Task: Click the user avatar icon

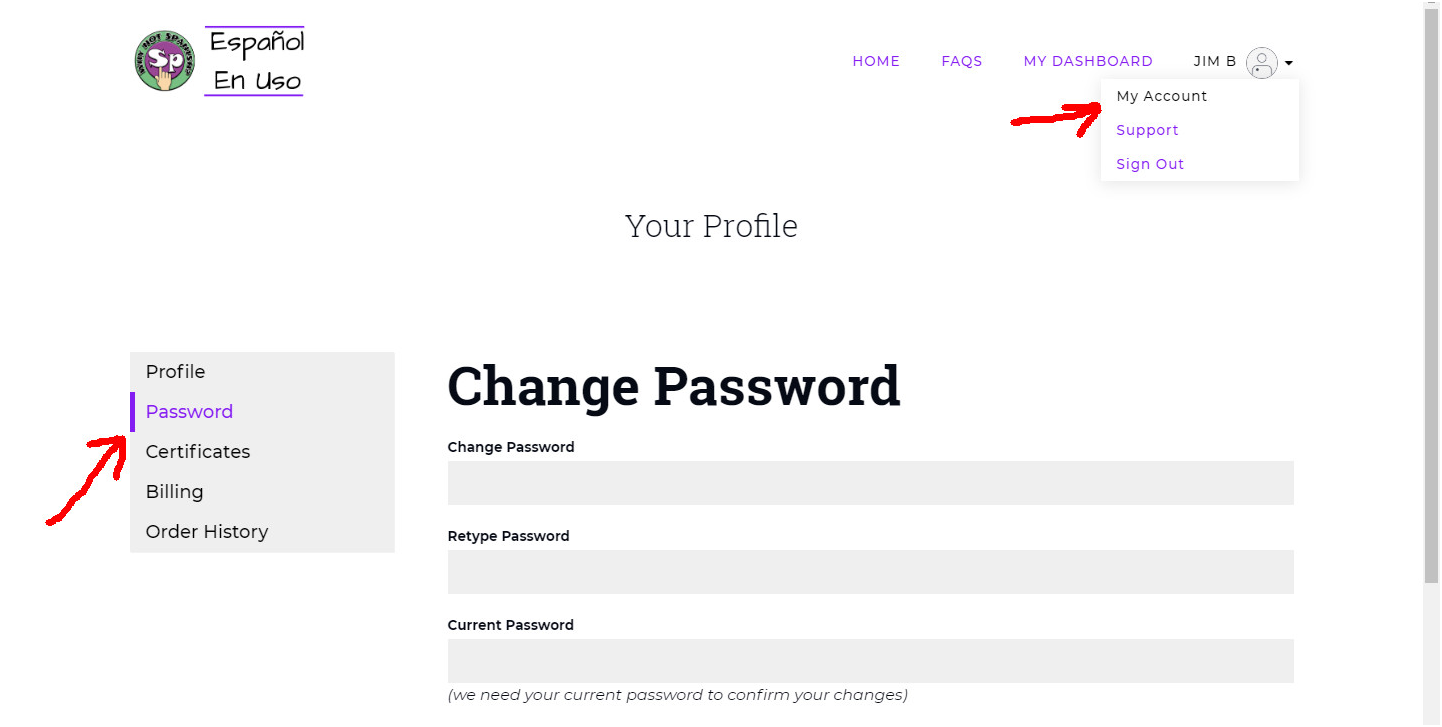Action: (1262, 63)
